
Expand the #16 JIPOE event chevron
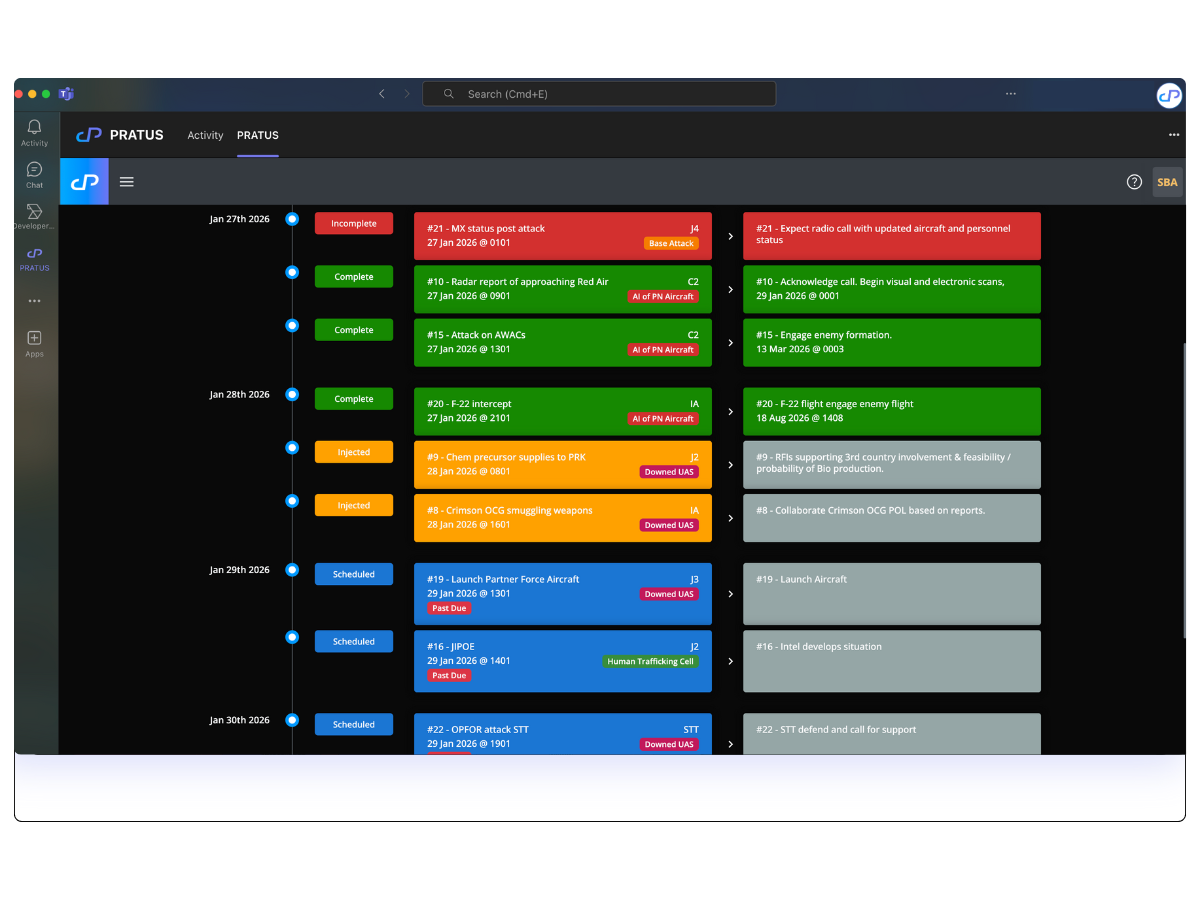(730, 661)
